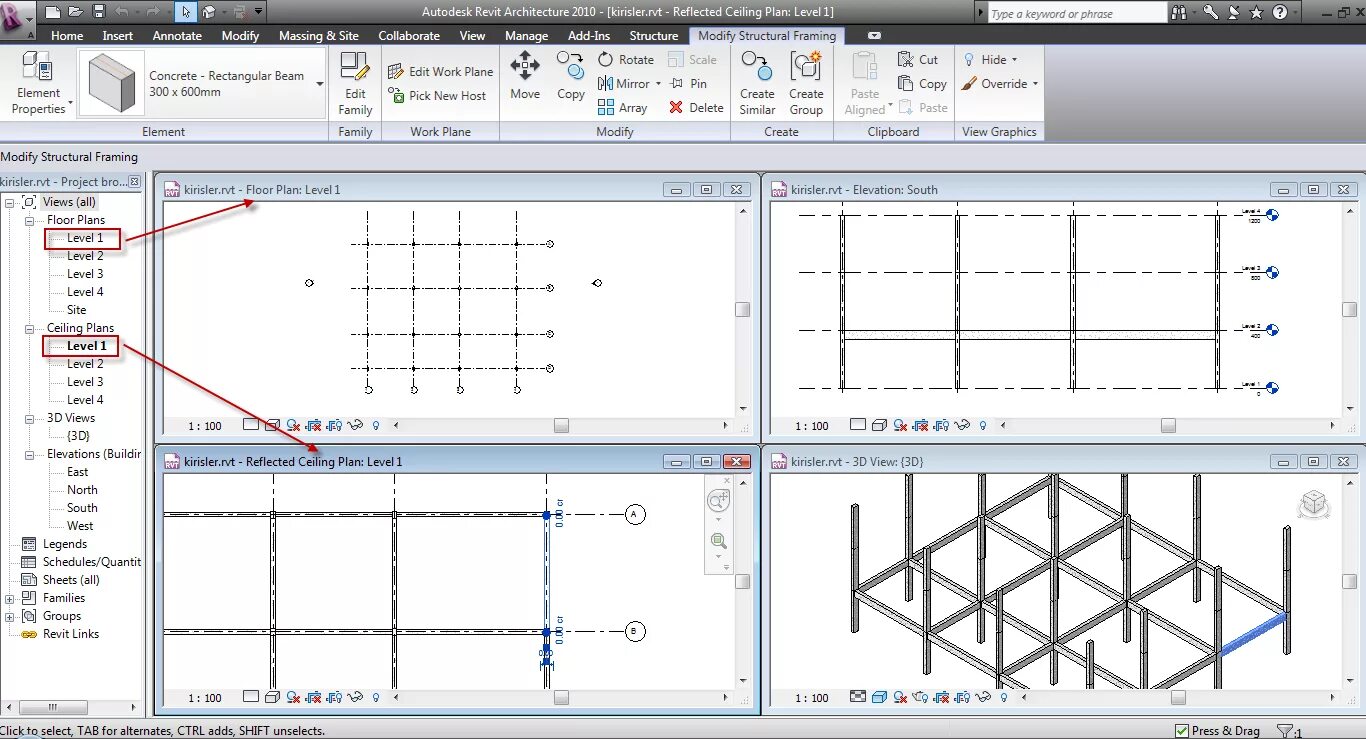Image resolution: width=1366 pixels, height=739 pixels.
Task: Collapse the 3D Views tree node
Action: pyautogui.click(x=29, y=418)
